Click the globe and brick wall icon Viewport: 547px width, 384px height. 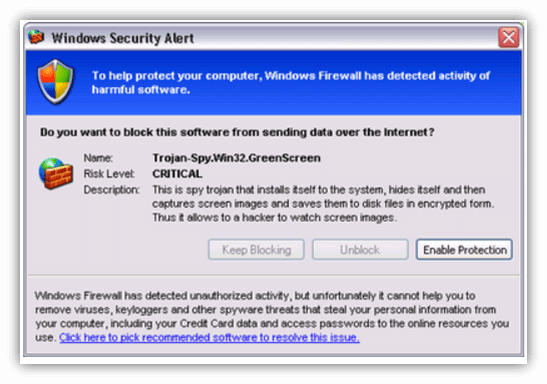[56, 173]
